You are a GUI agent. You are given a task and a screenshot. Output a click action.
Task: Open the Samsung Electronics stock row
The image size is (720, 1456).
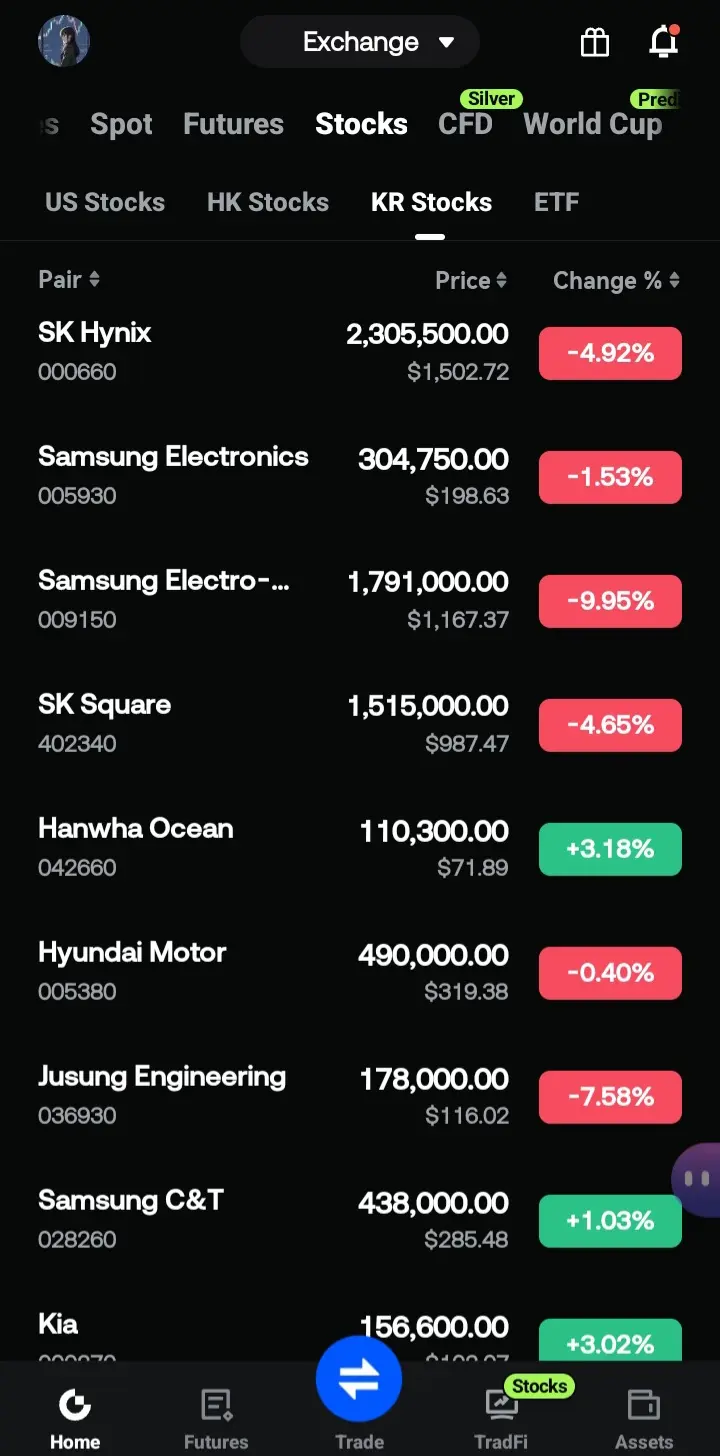click(360, 476)
